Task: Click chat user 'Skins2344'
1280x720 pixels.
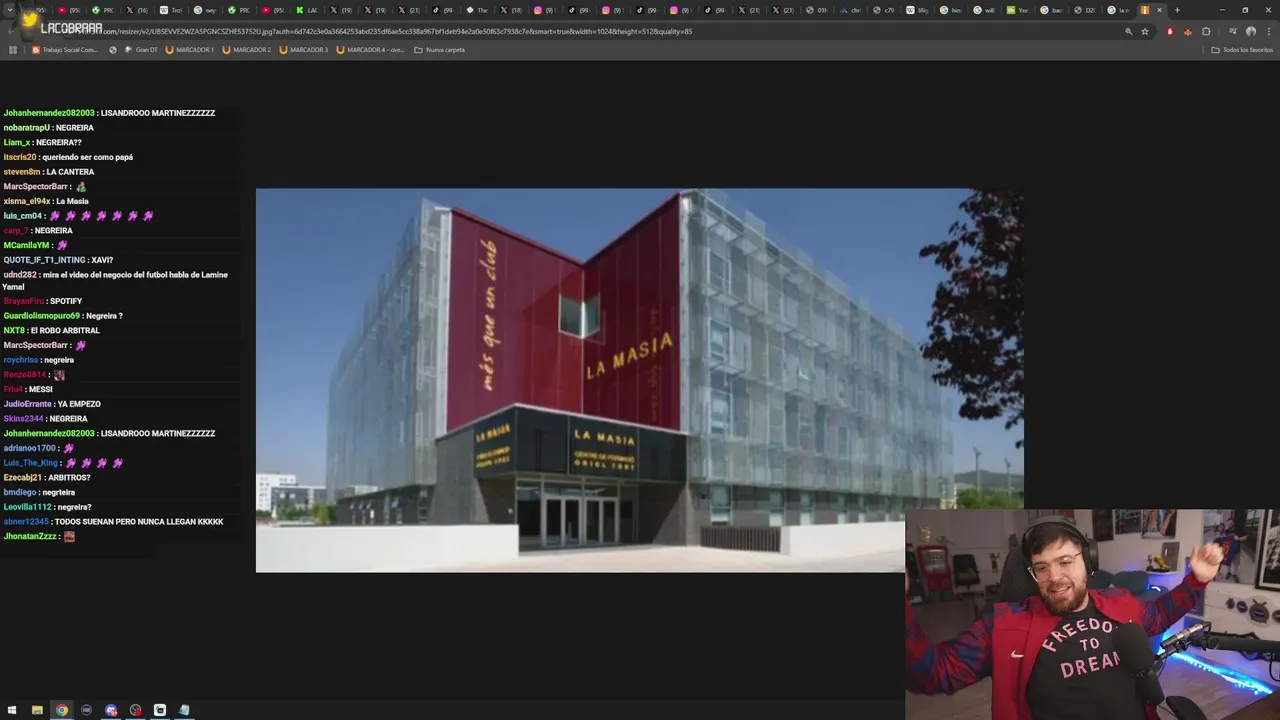Action: pyautogui.click(x=23, y=419)
